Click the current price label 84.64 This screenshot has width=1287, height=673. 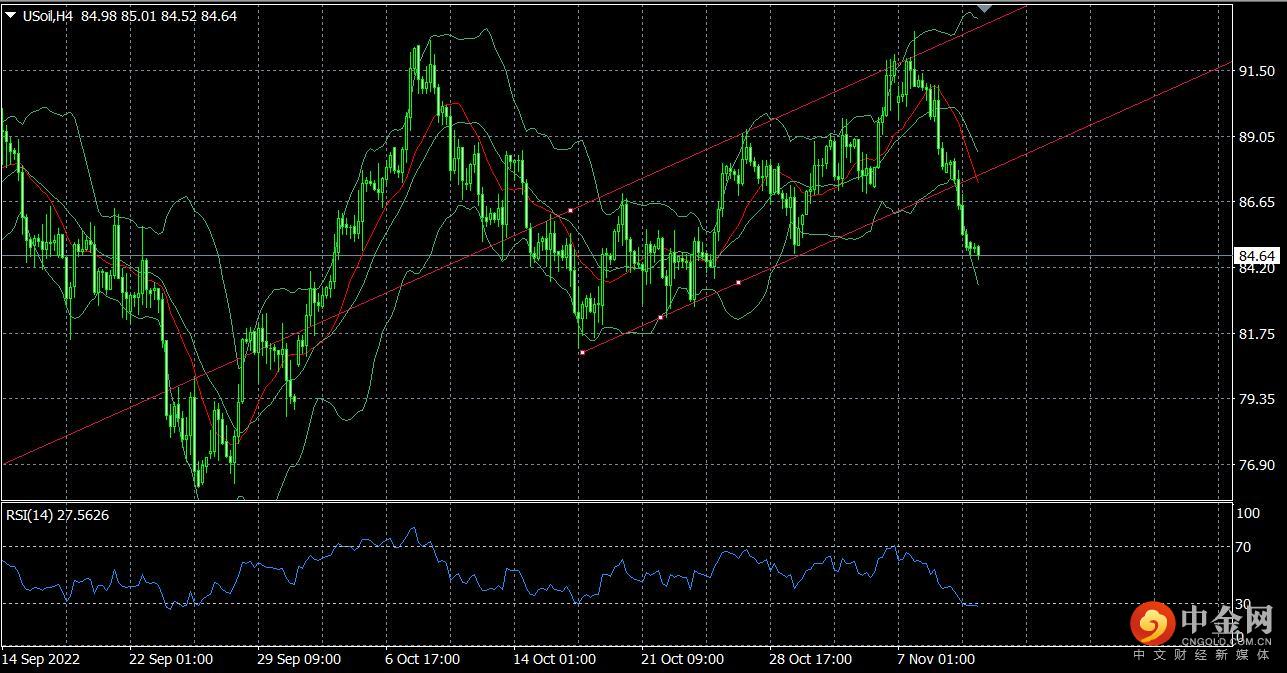tap(1255, 255)
